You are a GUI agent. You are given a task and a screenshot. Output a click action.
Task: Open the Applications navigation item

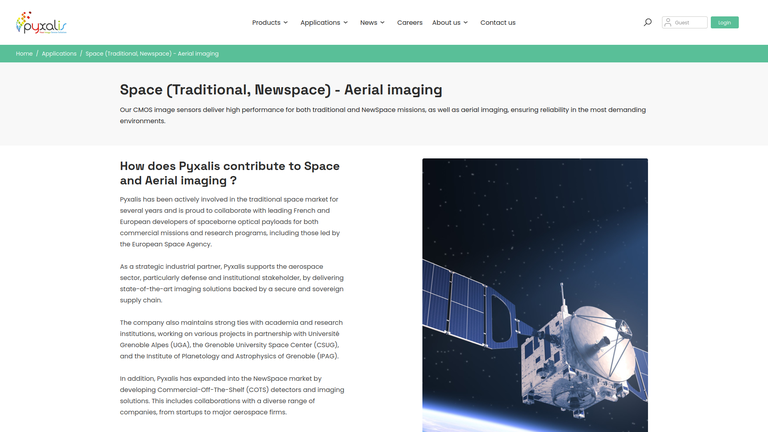(x=320, y=23)
